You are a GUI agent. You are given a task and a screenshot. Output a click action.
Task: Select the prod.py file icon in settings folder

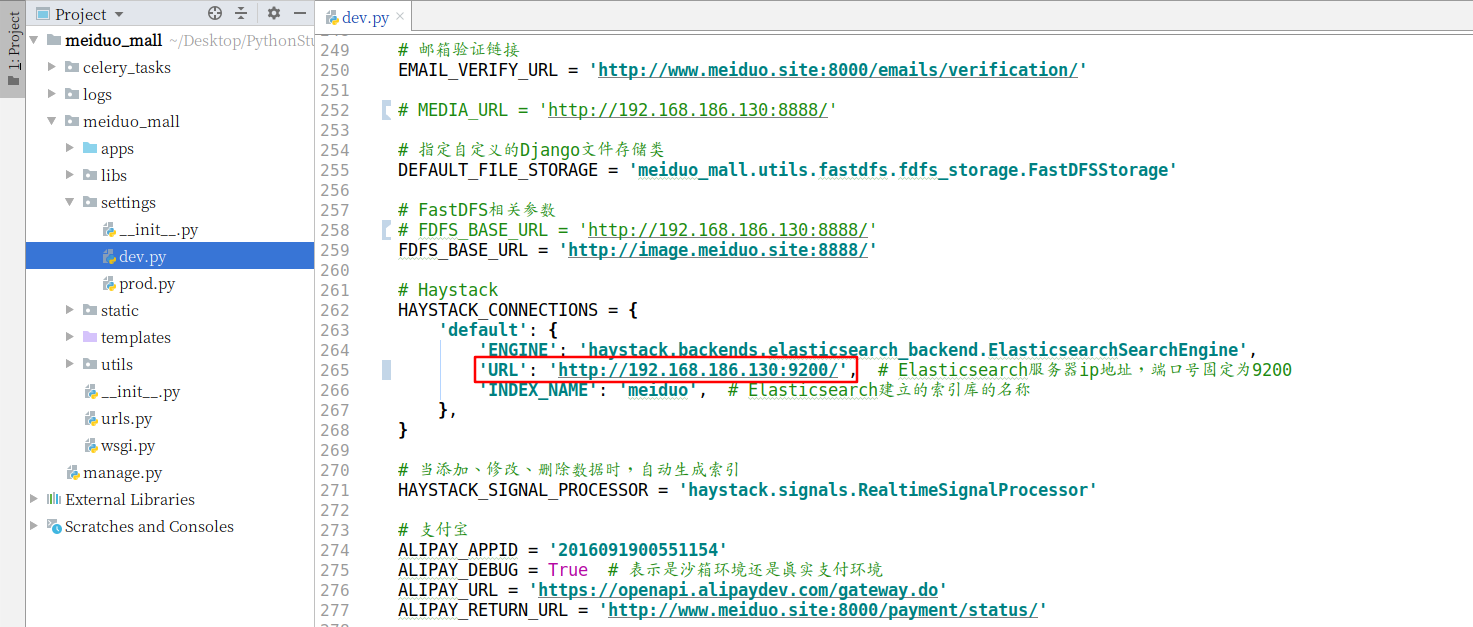108,283
